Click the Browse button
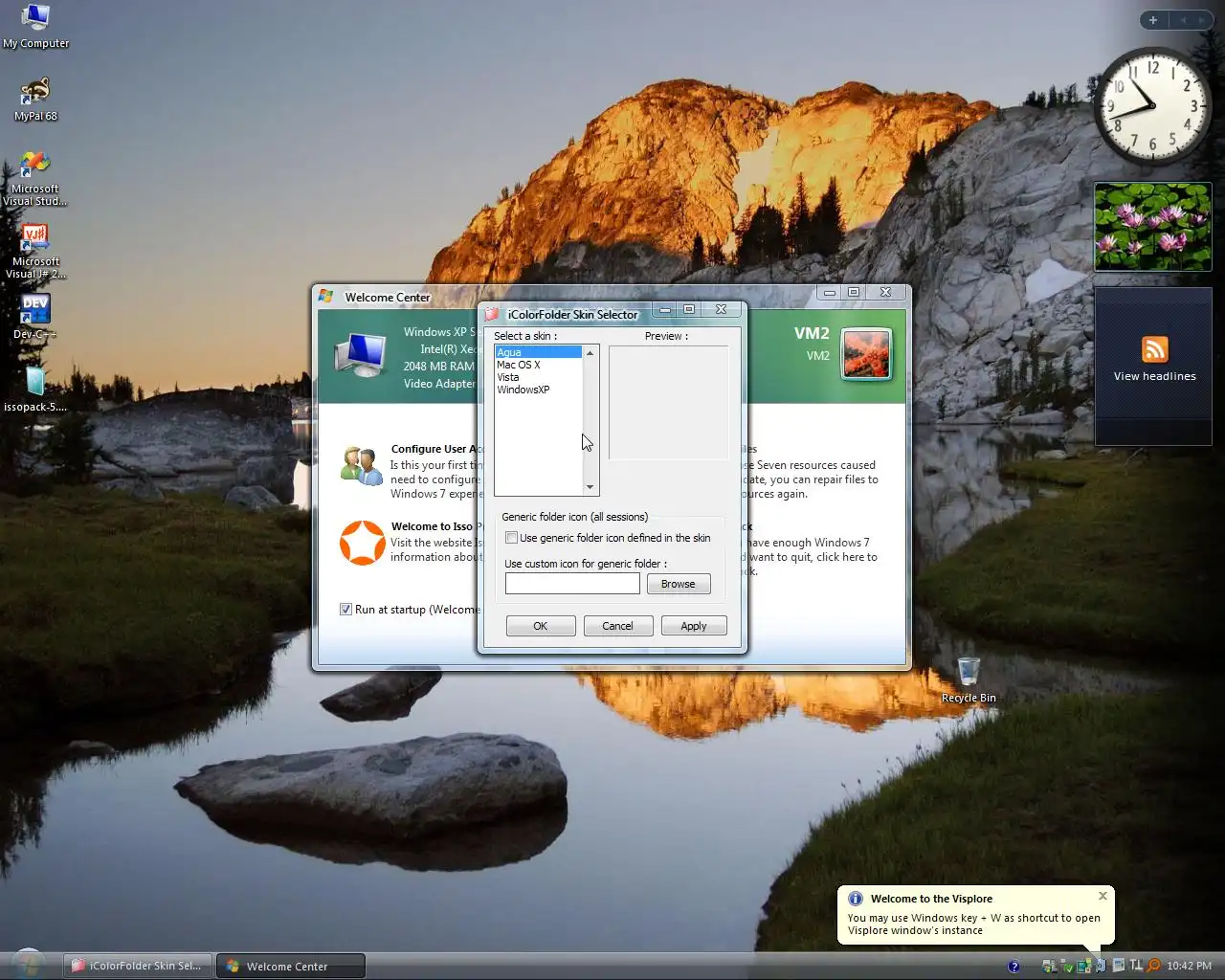Image resolution: width=1225 pixels, height=980 pixels. (x=679, y=584)
